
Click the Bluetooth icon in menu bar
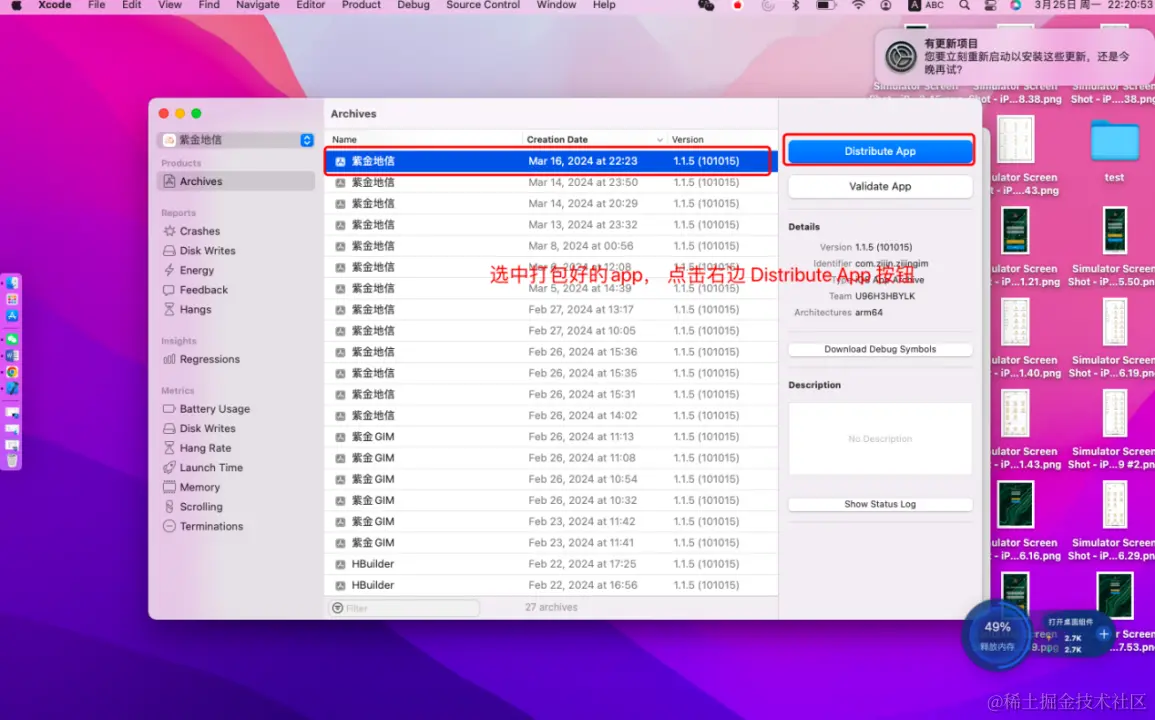pos(796,5)
